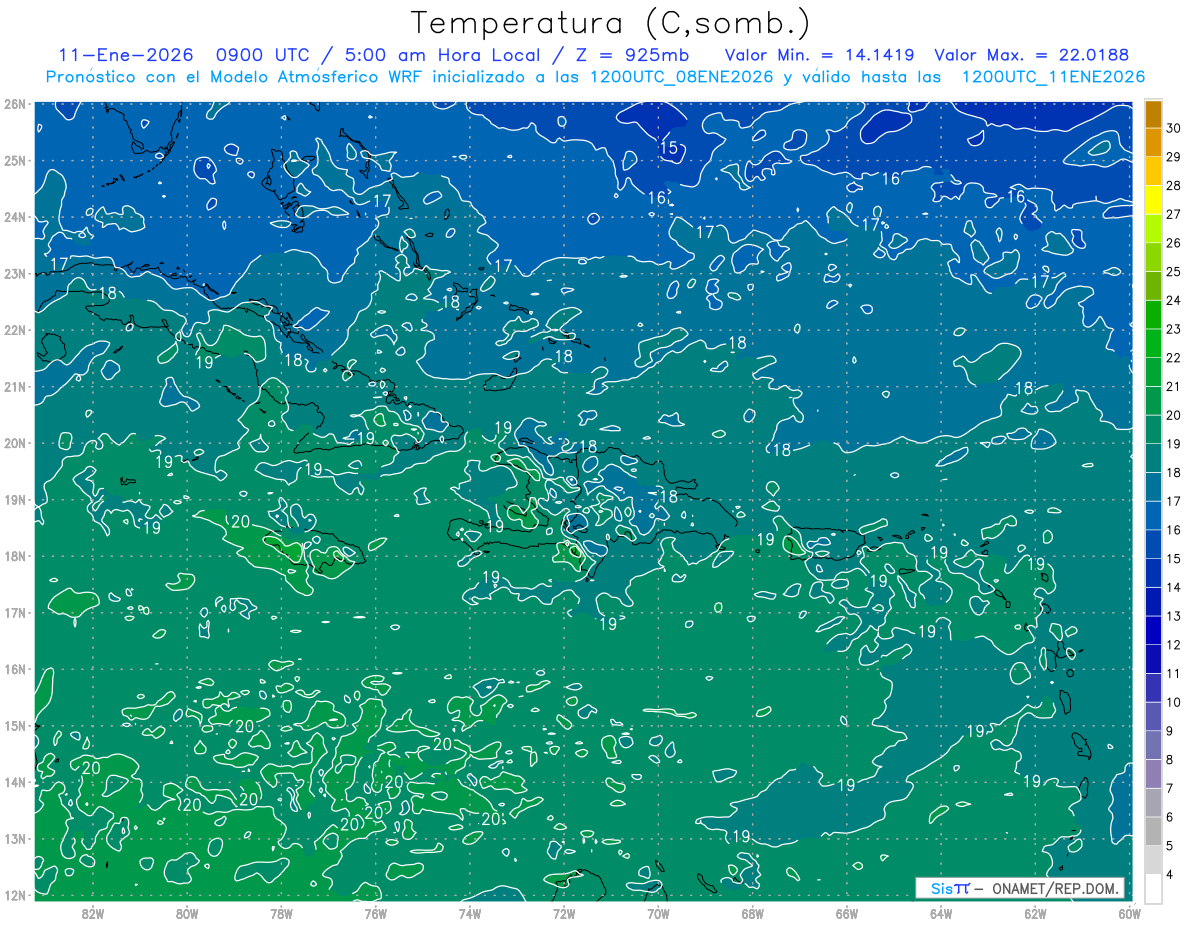
Task: Click the "12" label on the color scale
Action: tap(1174, 644)
